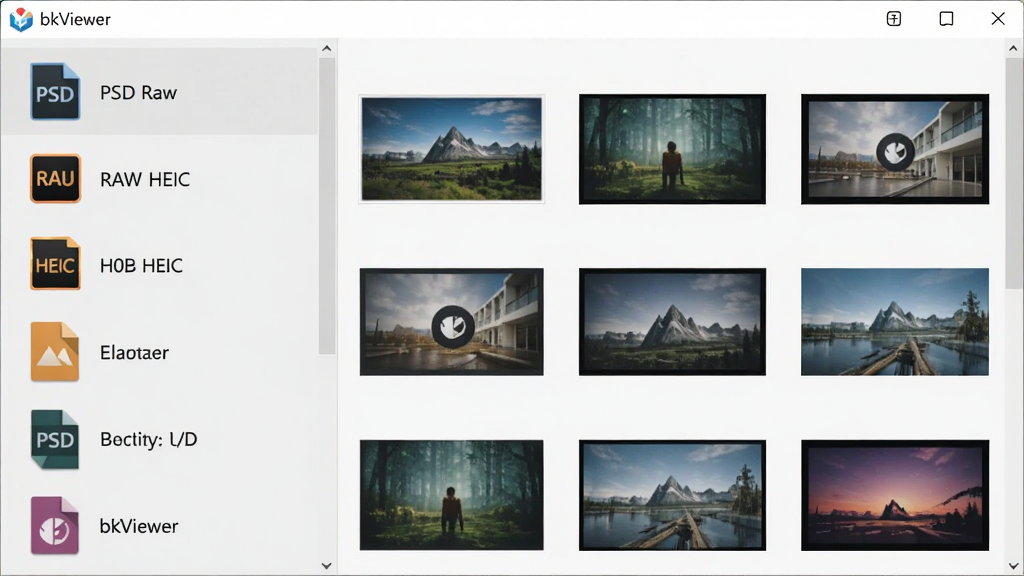1024x576 pixels.
Task: Click the sidebar scroll up arrow
Action: pyautogui.click(x=327, y=48)
